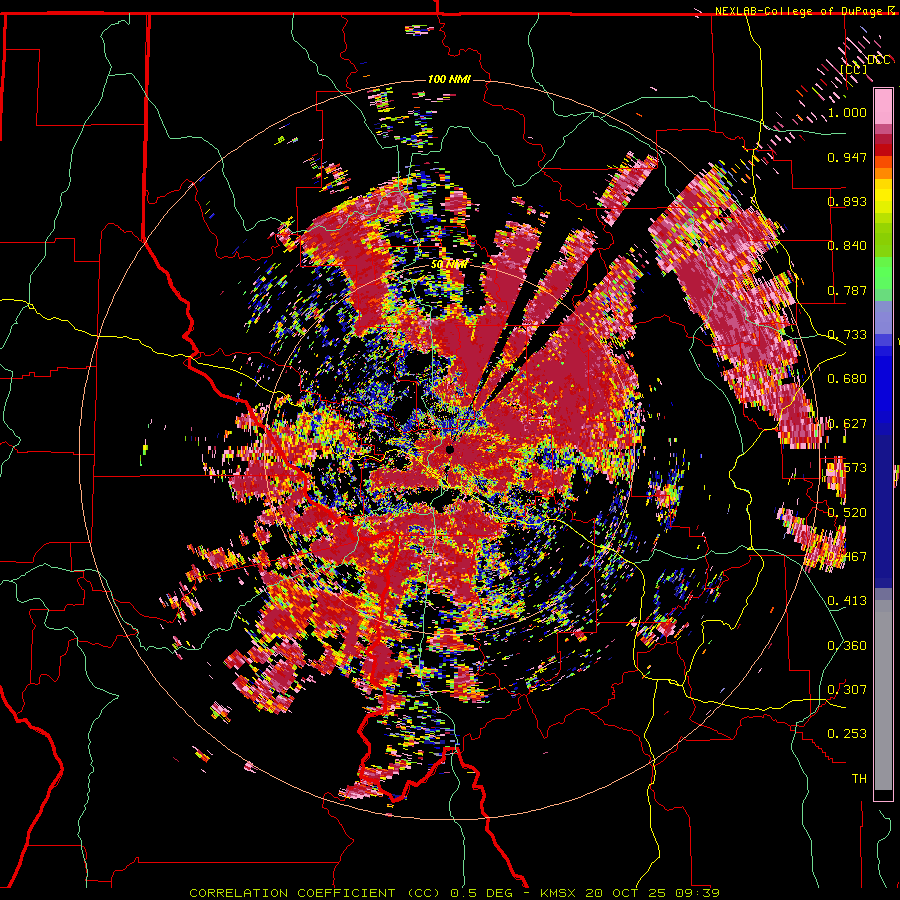Click the 0.893 color scale value
Image resolution: width=900 pixels, height=900 pixels.
coord(847,201)
